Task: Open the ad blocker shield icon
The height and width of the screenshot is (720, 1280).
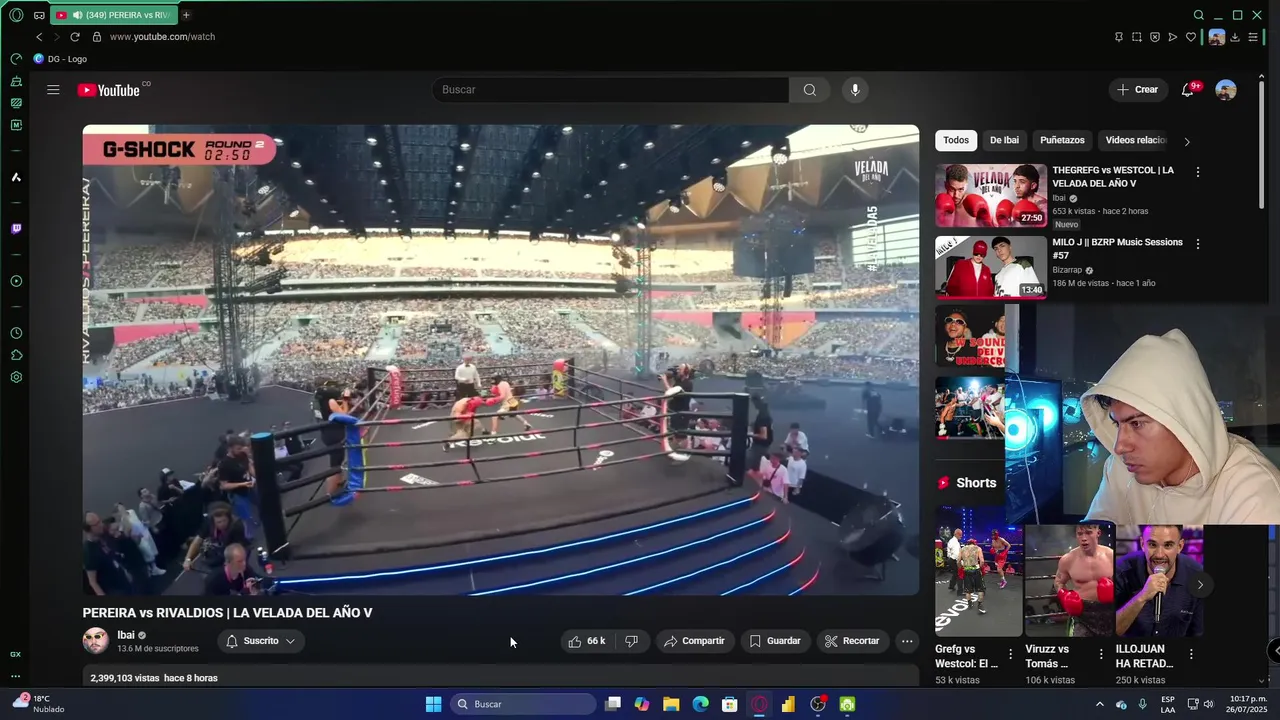Action: tap(1155, 37)
